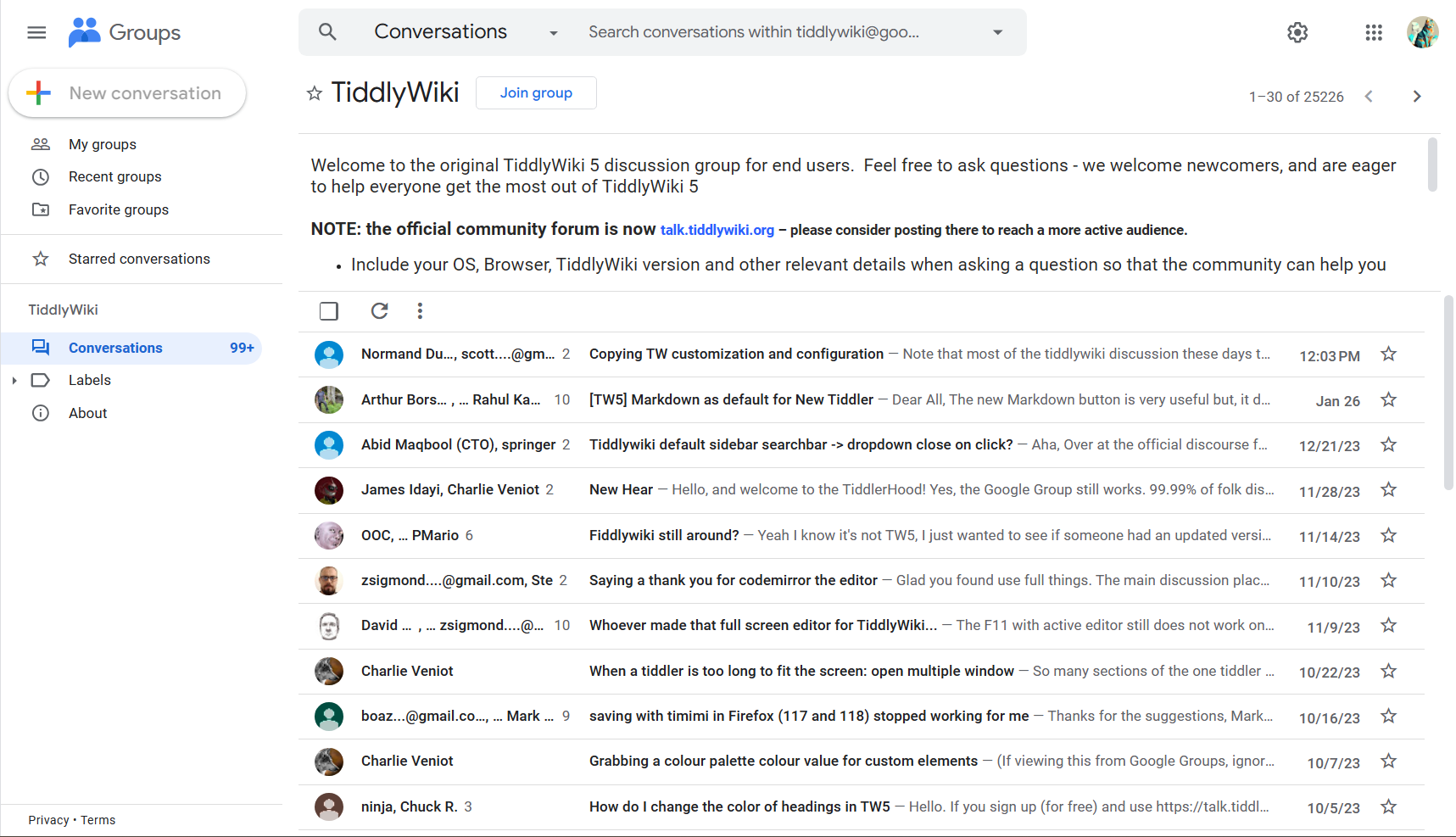The image size is (1456, 837).
Task: Open Favorite groups
Action: 118,209
